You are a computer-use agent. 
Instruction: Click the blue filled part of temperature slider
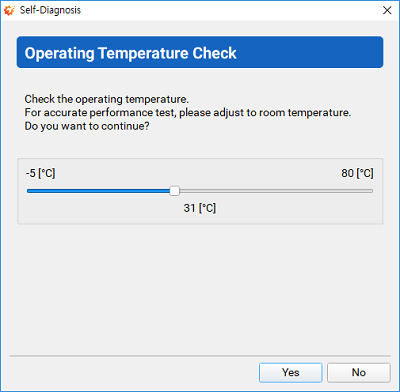[x=99, y=191]
